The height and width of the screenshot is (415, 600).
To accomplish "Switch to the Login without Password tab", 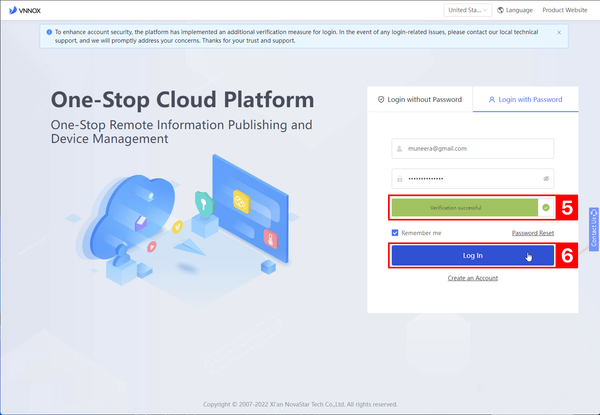I will coord(419,100).
